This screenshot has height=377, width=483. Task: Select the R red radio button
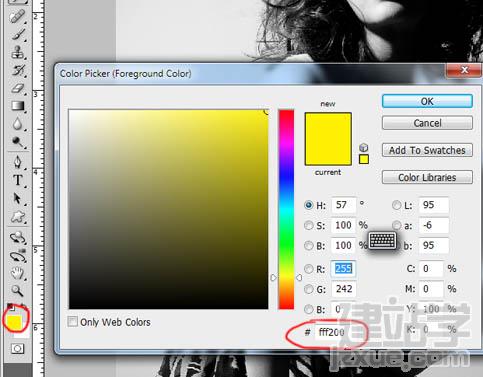tap(309, 269)
